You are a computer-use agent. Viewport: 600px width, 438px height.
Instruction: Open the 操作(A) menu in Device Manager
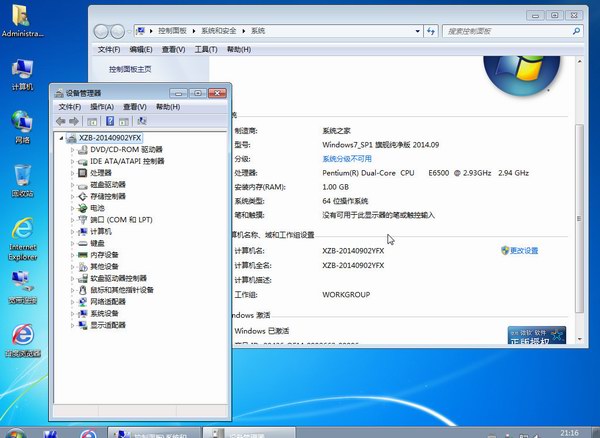[x=102, y=107]
